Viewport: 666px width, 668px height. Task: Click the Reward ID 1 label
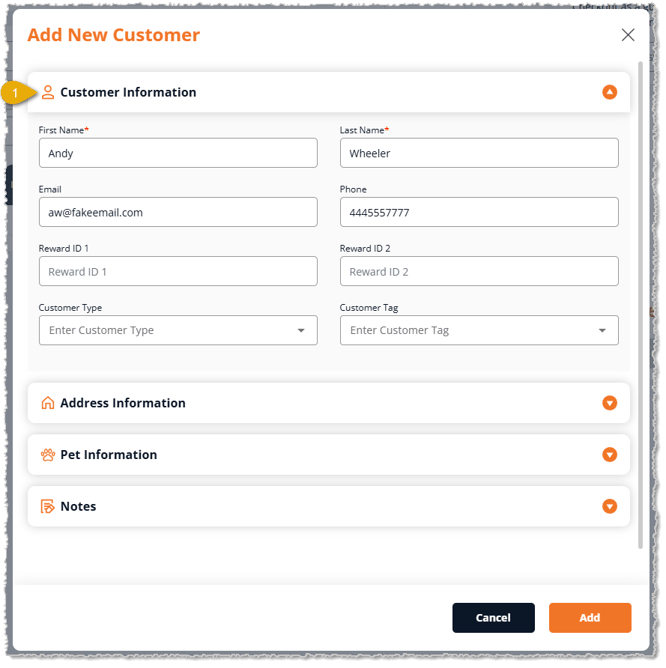[63, 249]
